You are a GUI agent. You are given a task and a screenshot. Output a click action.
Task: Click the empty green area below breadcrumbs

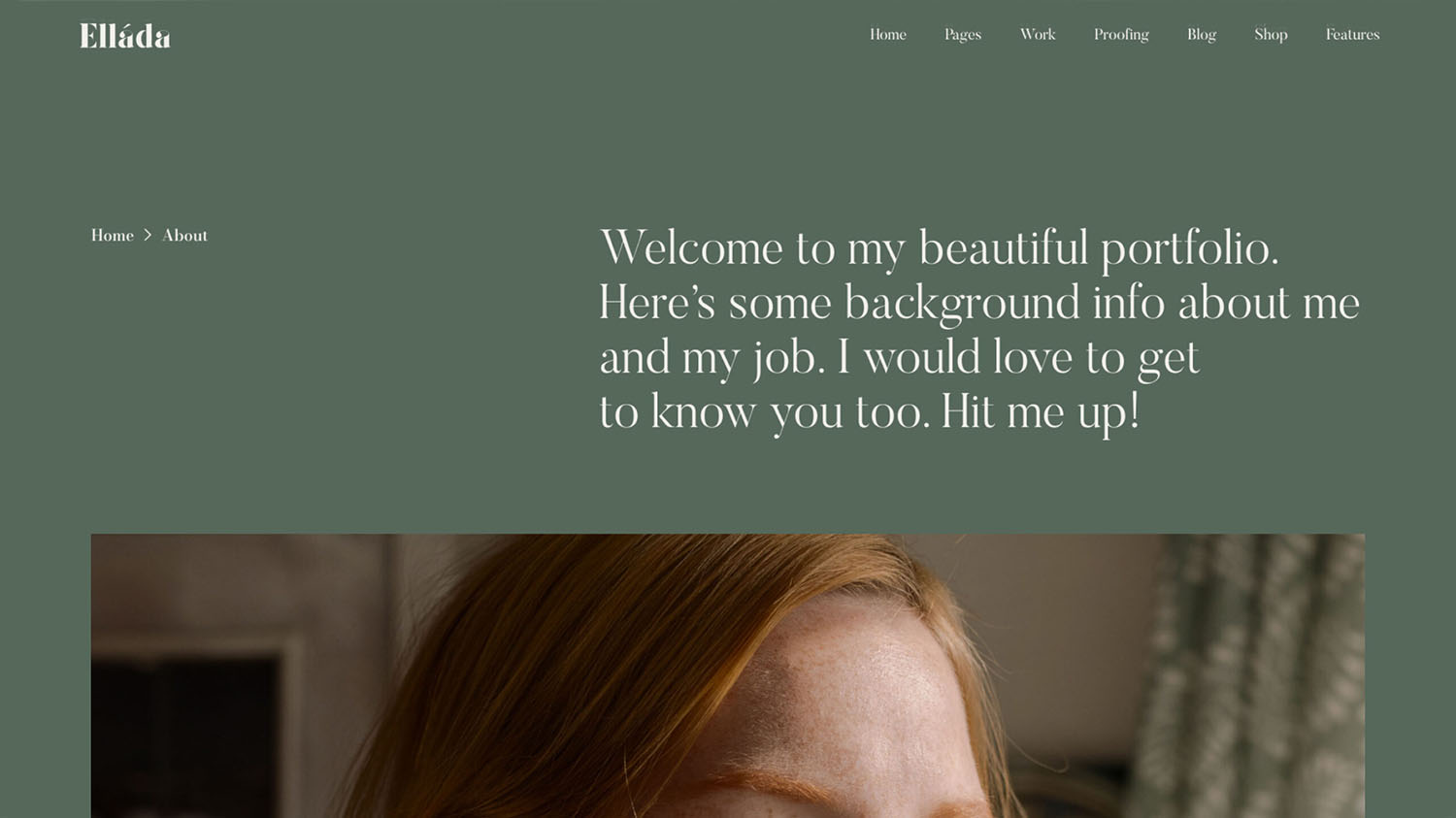coord(291,388)
